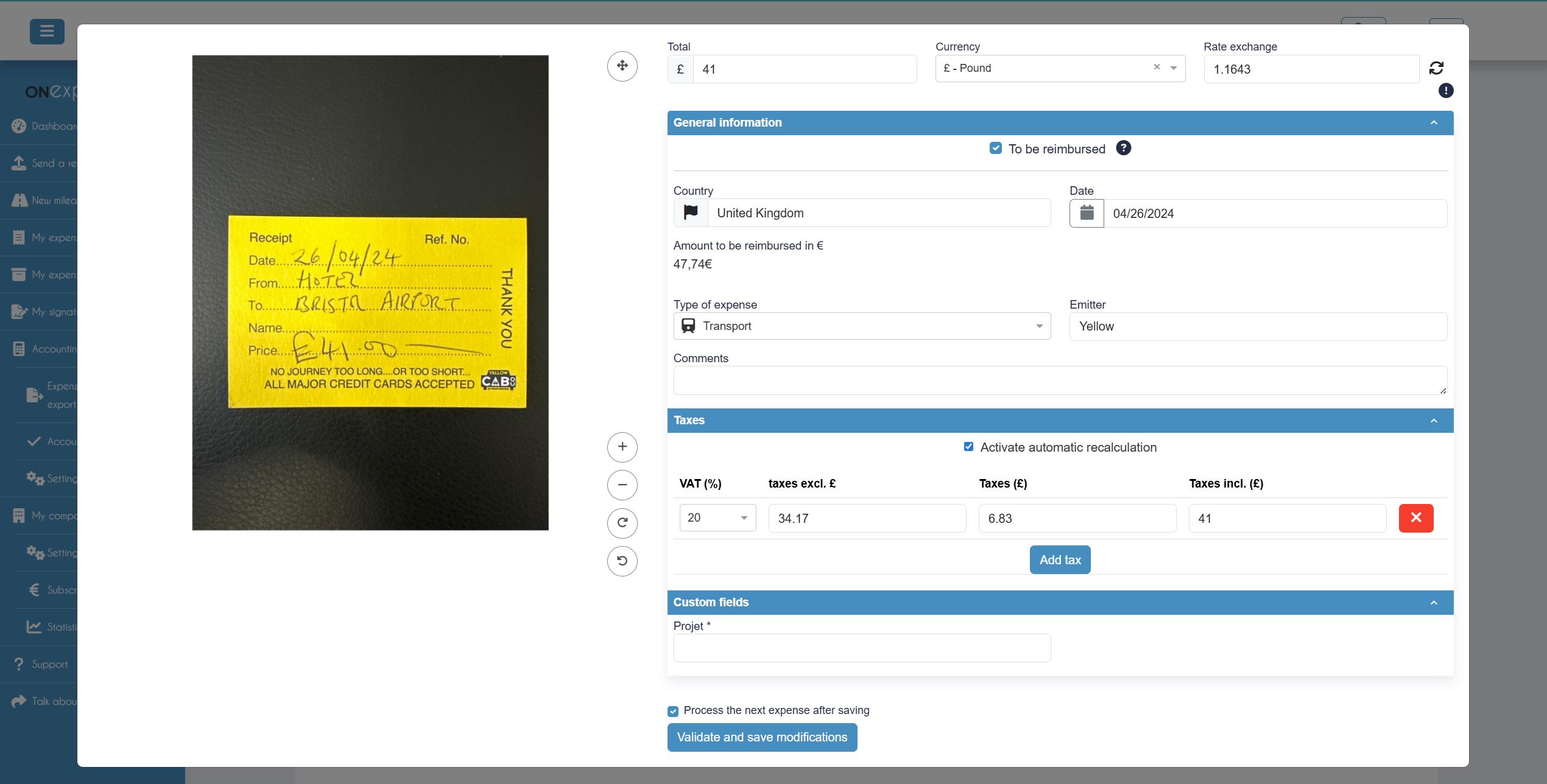Click the move/pan image icon
The height and width of the screenshot is (784, 1547).
pos(622,66)
